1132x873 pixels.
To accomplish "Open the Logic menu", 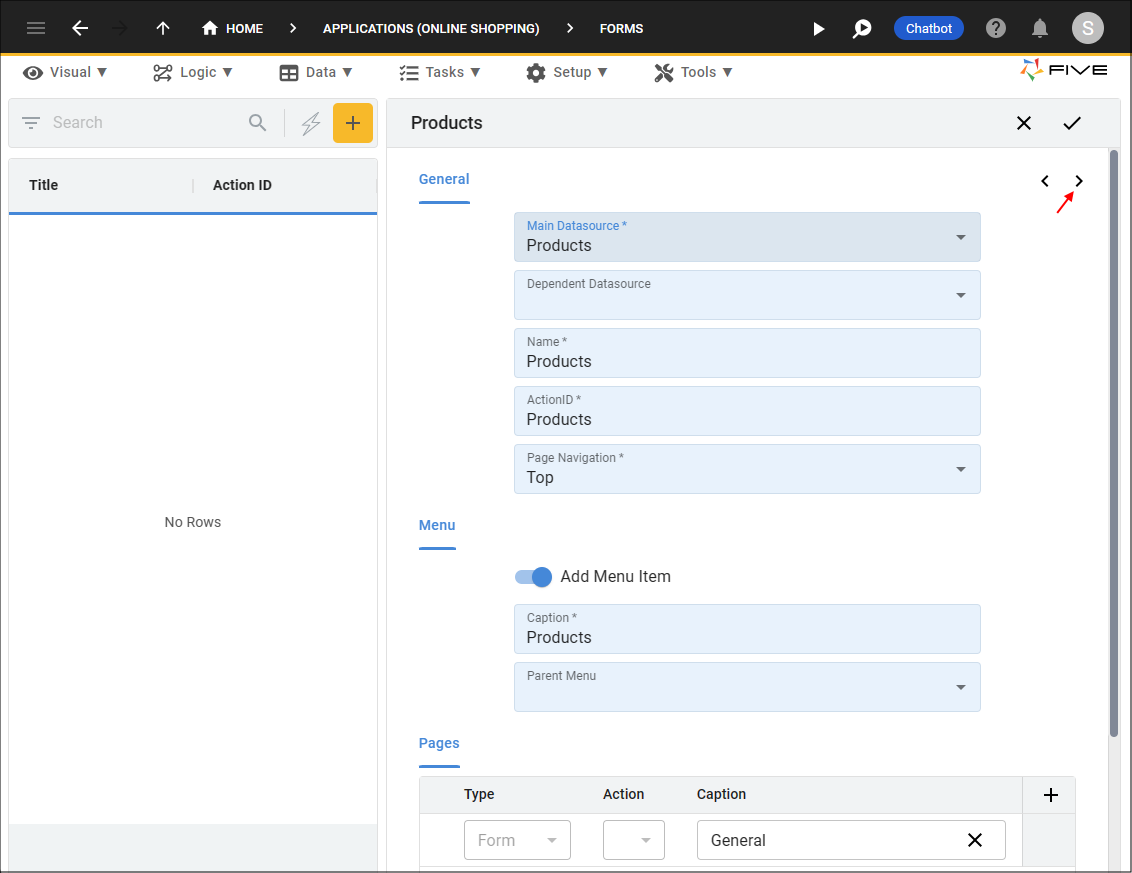I will click(x=193, y=72).
